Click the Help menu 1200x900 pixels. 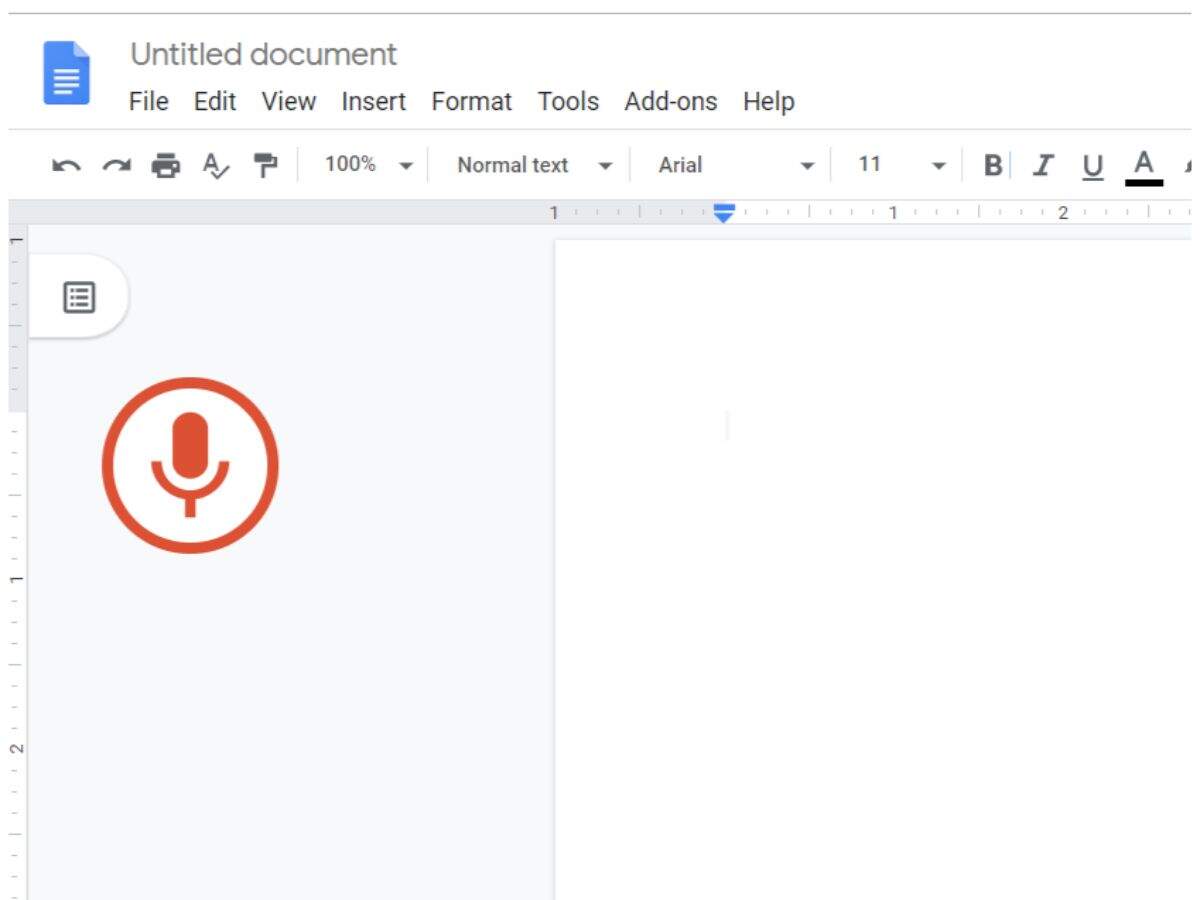coord(769,101)
